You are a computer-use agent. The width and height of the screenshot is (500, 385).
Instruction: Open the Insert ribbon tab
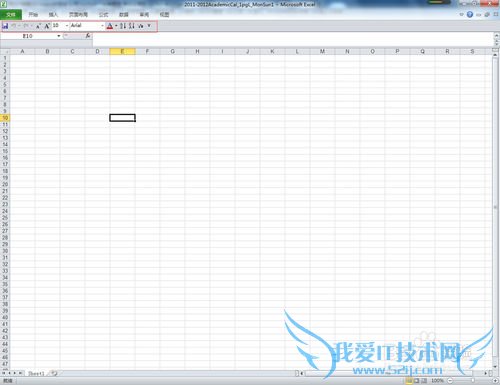click(53, 15)
